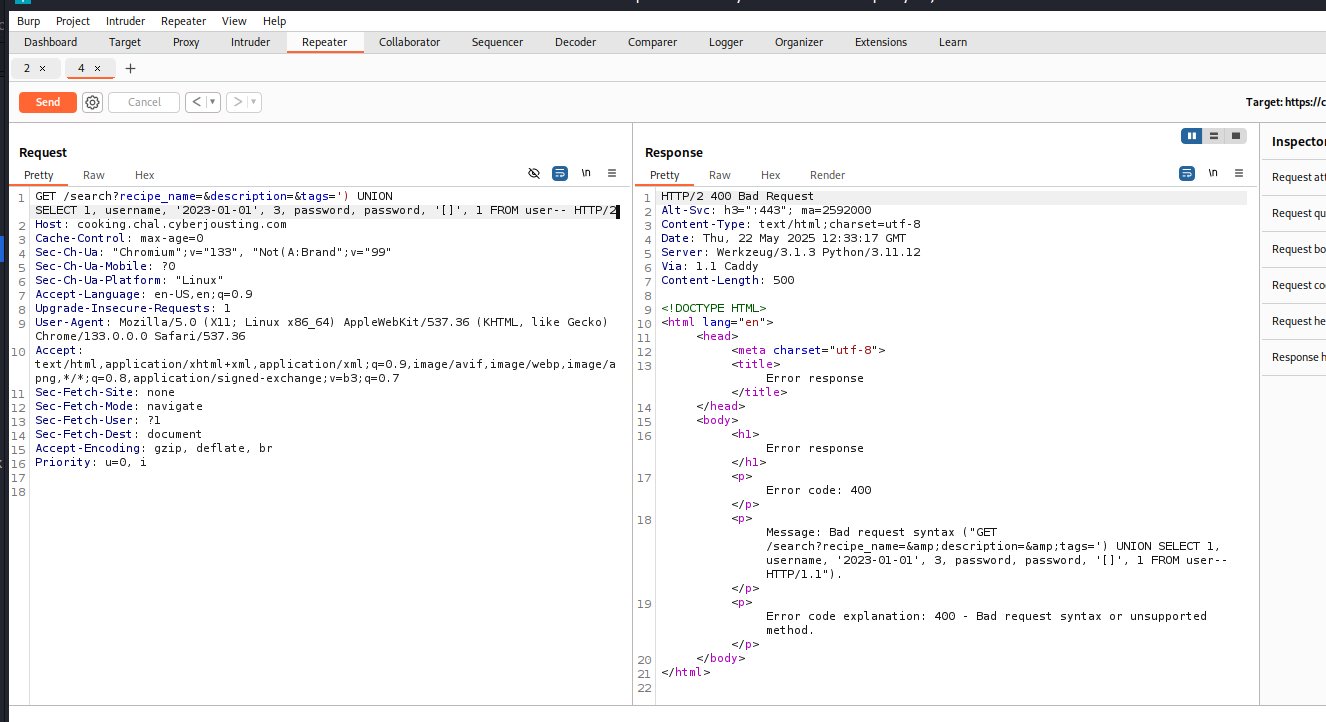Switch to the Extensions tab

pos(881,42)
